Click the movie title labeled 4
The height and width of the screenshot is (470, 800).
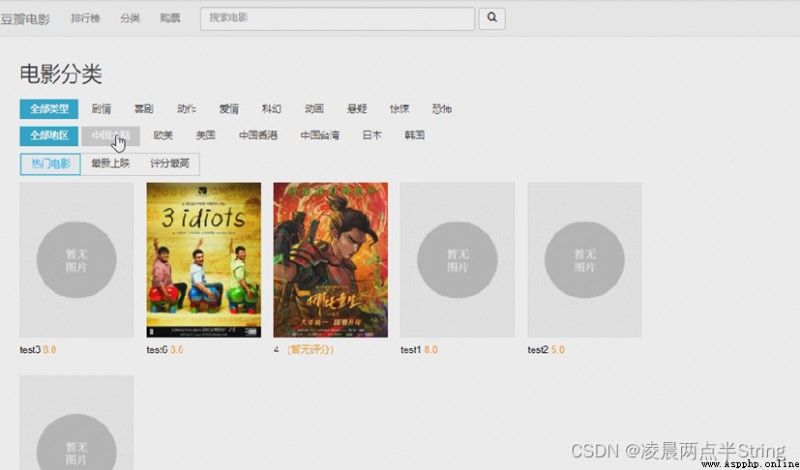click(x=276, y=350)
